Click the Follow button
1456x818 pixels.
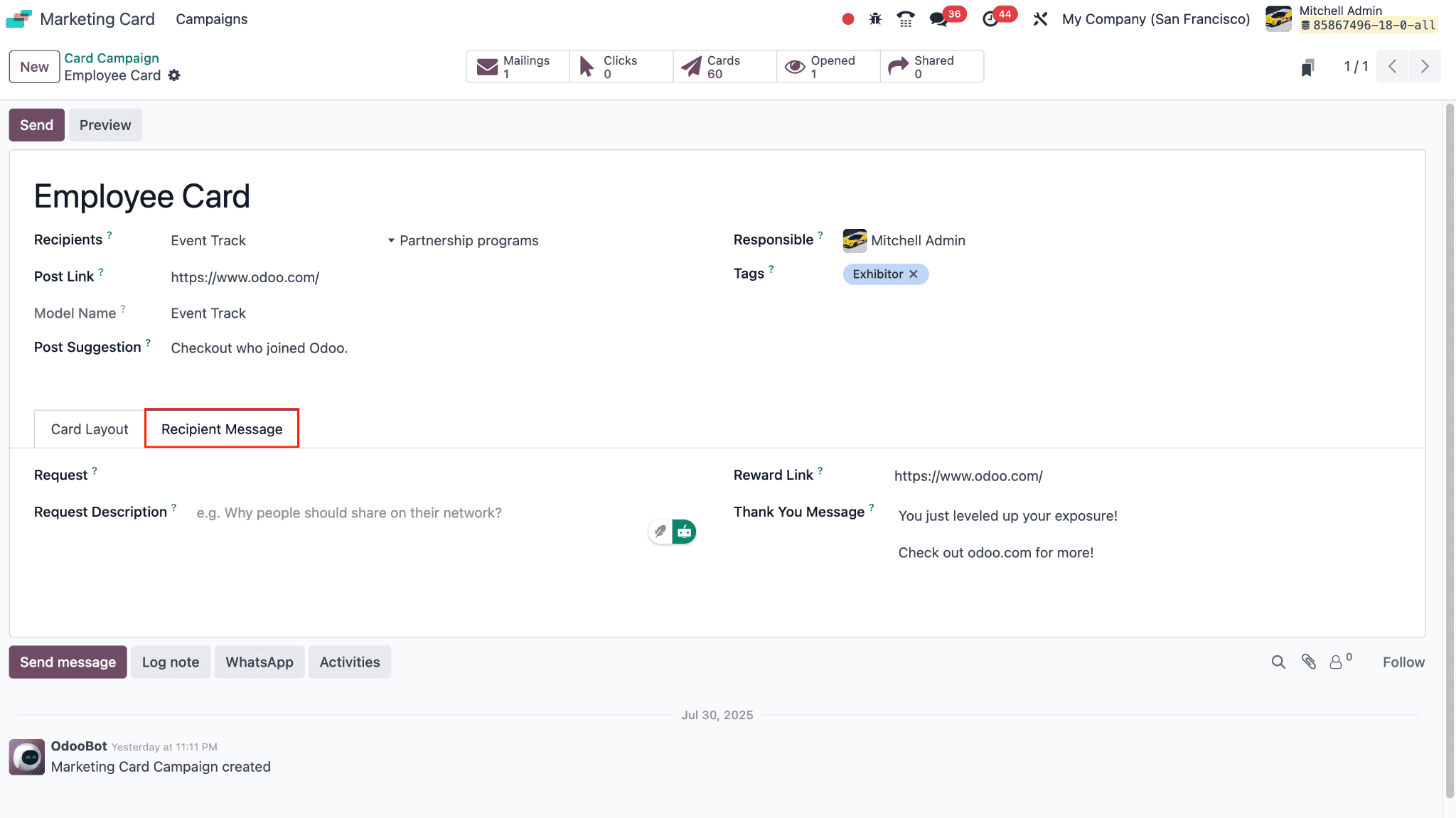[1403, 662]
